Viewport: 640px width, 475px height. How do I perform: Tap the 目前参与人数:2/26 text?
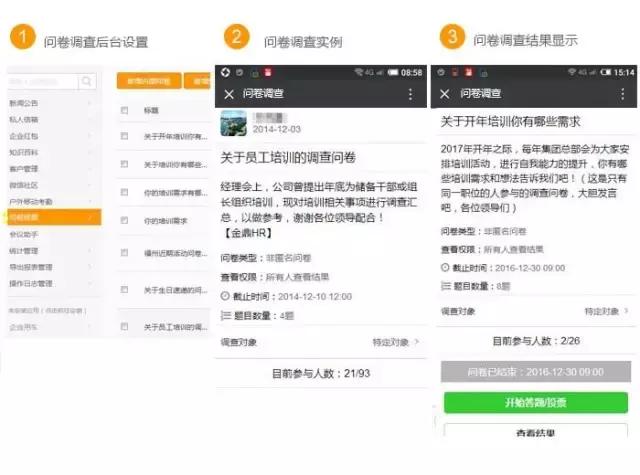tap(536, 341)
